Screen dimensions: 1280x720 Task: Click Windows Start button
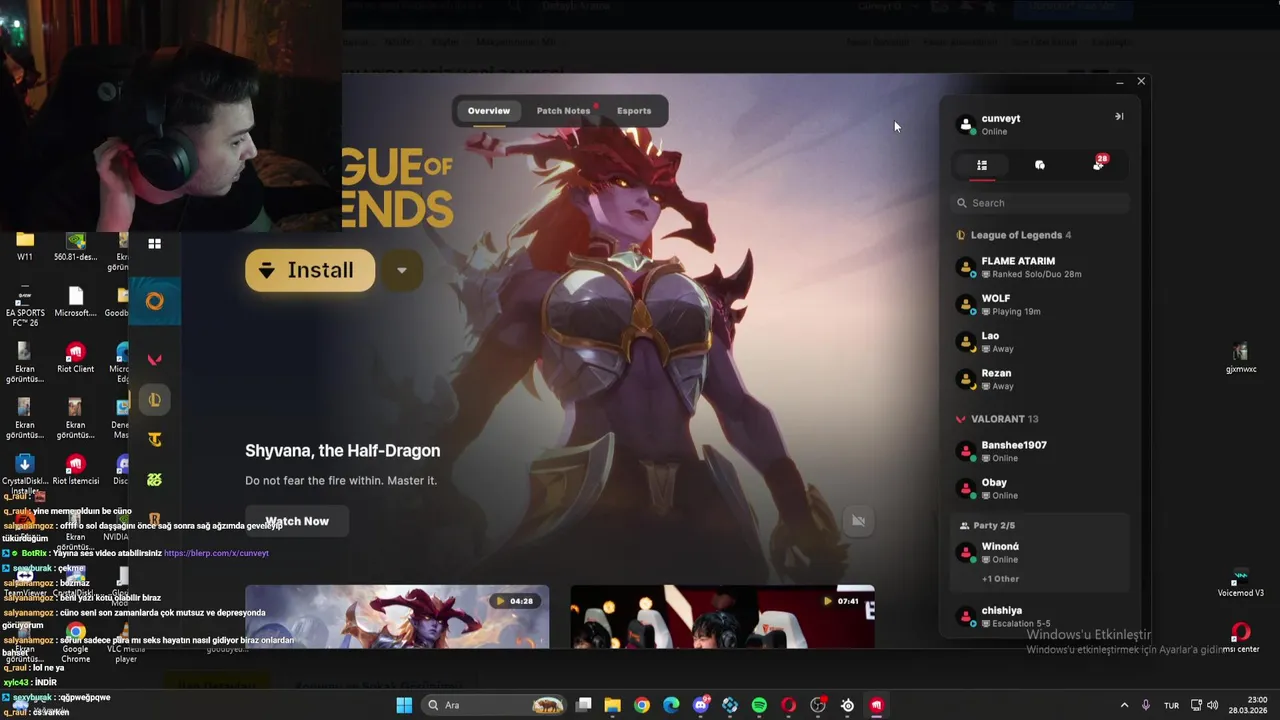tap(404, 705)
